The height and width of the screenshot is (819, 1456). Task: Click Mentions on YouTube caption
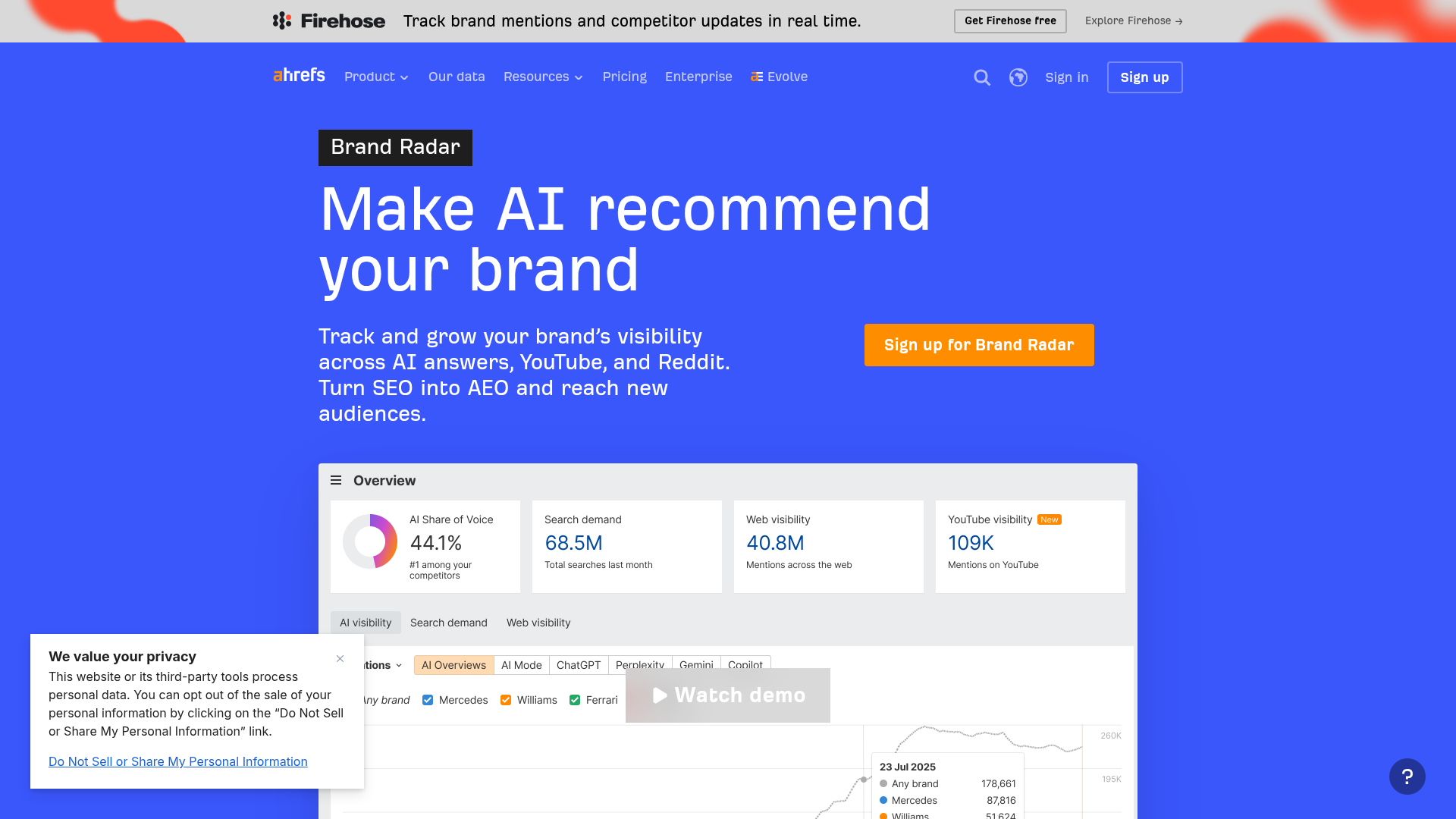(x=993, y=565)
